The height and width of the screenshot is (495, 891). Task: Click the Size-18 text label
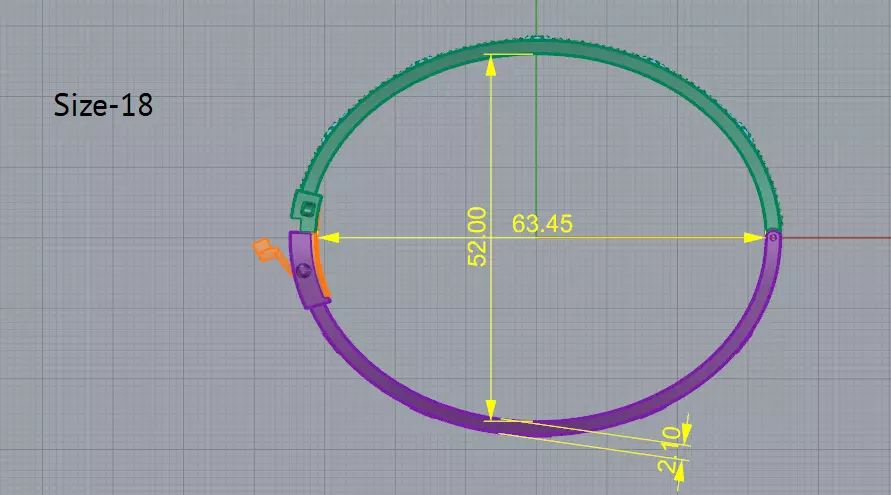pyautogui.click(x=103, y=105)
